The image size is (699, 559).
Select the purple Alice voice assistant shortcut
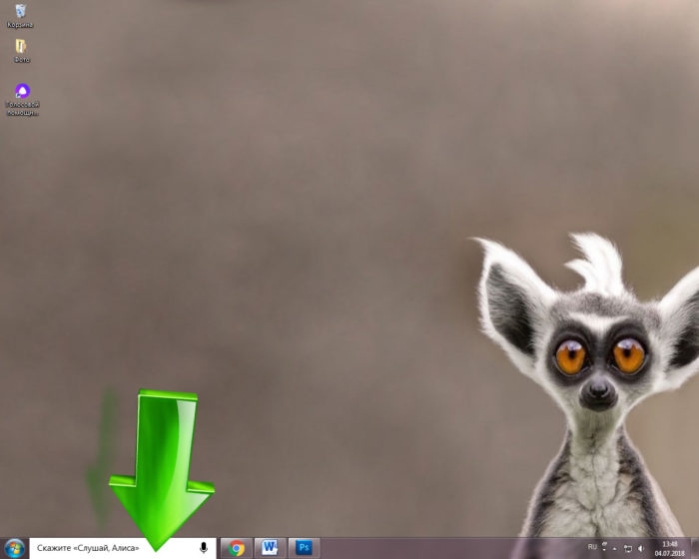(22, 91)
